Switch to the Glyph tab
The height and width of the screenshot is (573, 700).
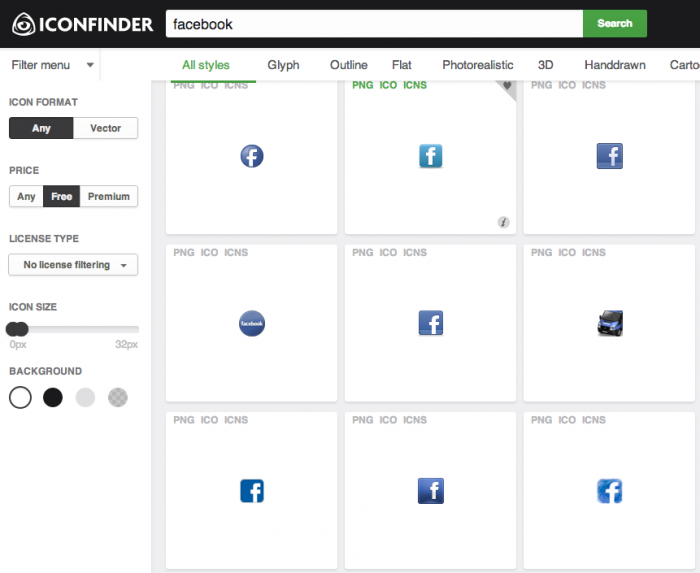point(283,65)
